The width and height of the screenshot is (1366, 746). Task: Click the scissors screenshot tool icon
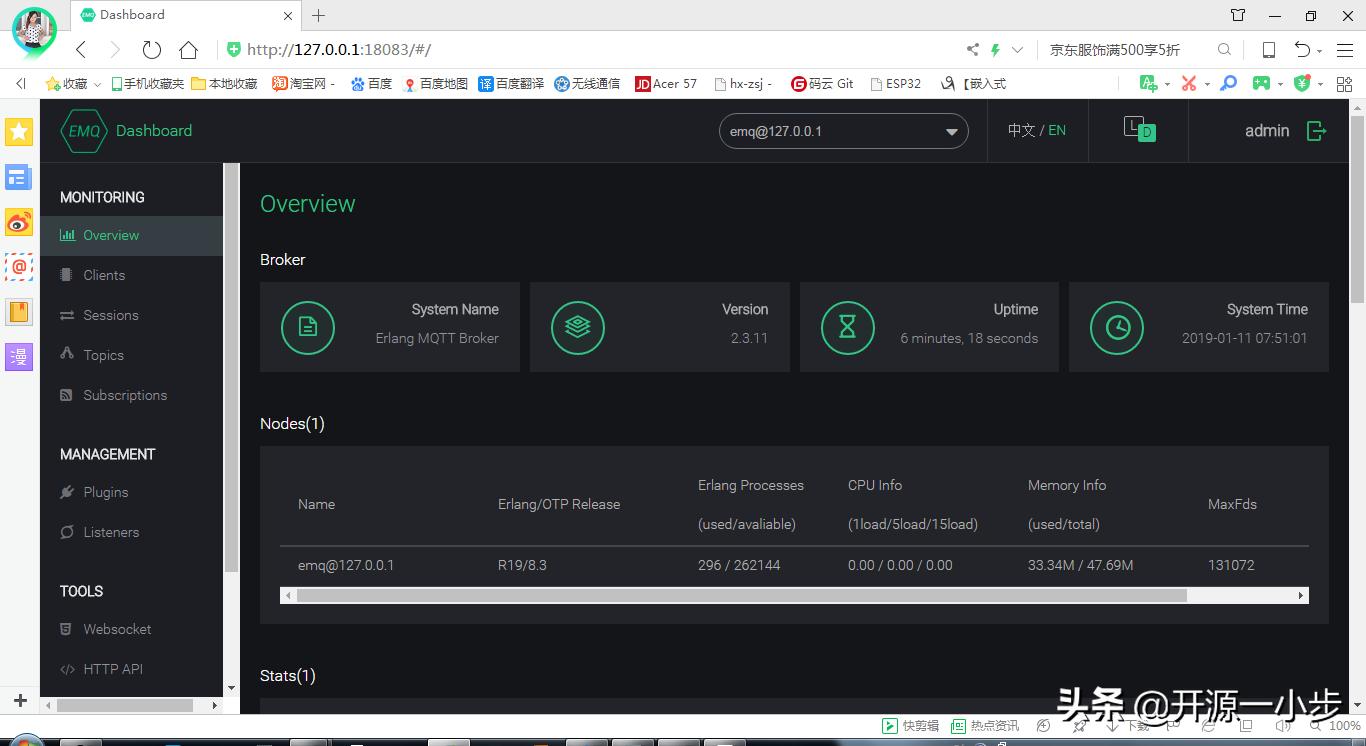1189,84
